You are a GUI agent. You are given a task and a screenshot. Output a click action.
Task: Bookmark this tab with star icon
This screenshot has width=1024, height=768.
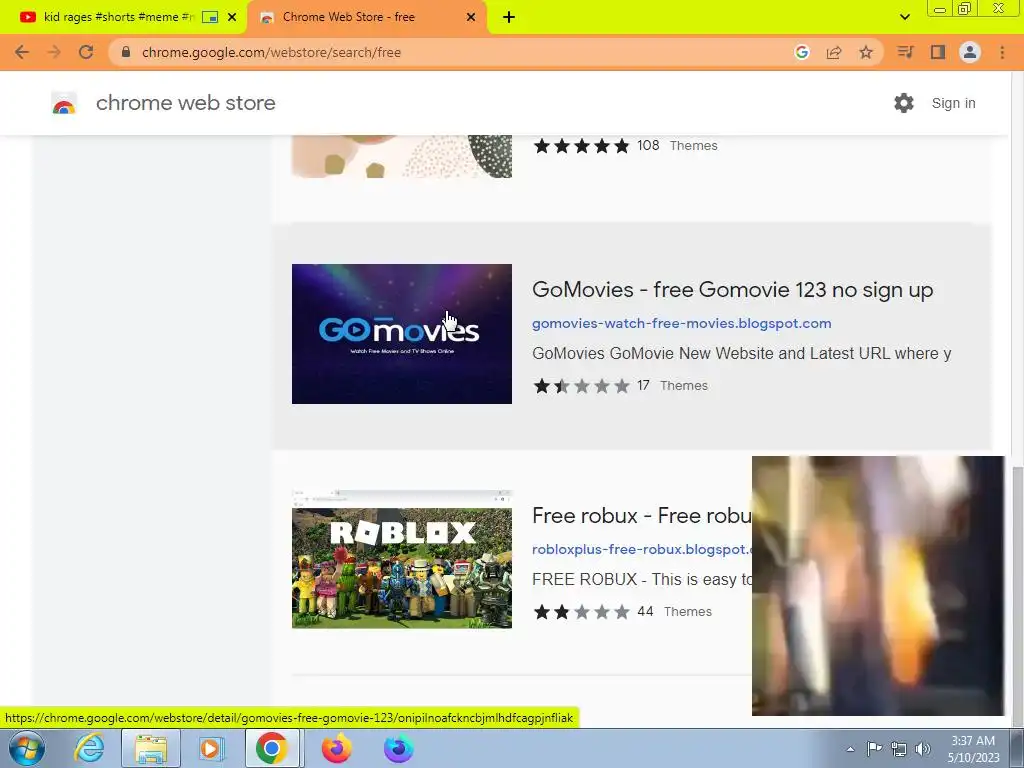tap(866, 52)
